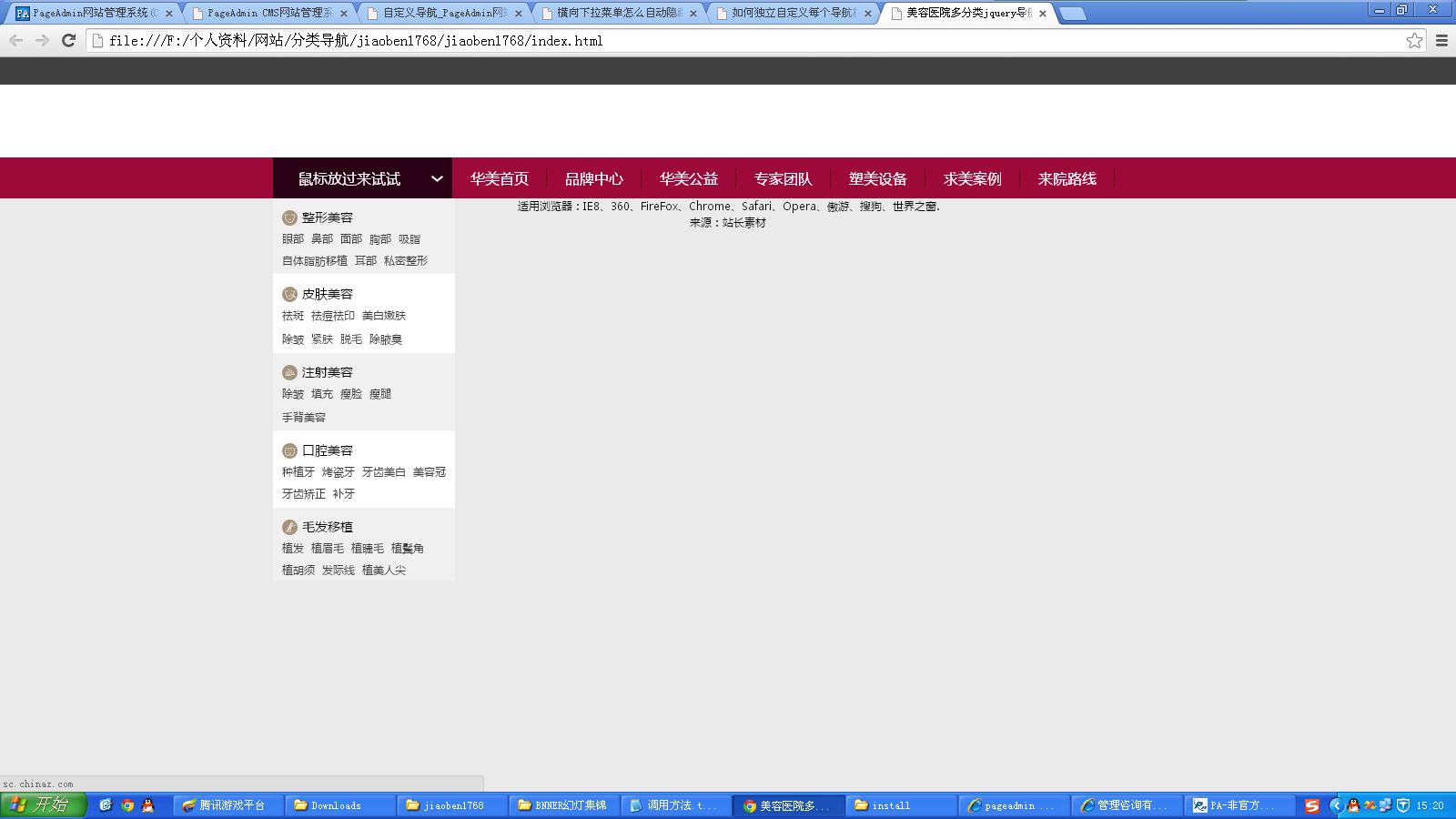Image resolution: width=1456 pixels, height=819 pixels.
Task: Bookmark this page with the star icon
Action: click(x=1414, y=40)
